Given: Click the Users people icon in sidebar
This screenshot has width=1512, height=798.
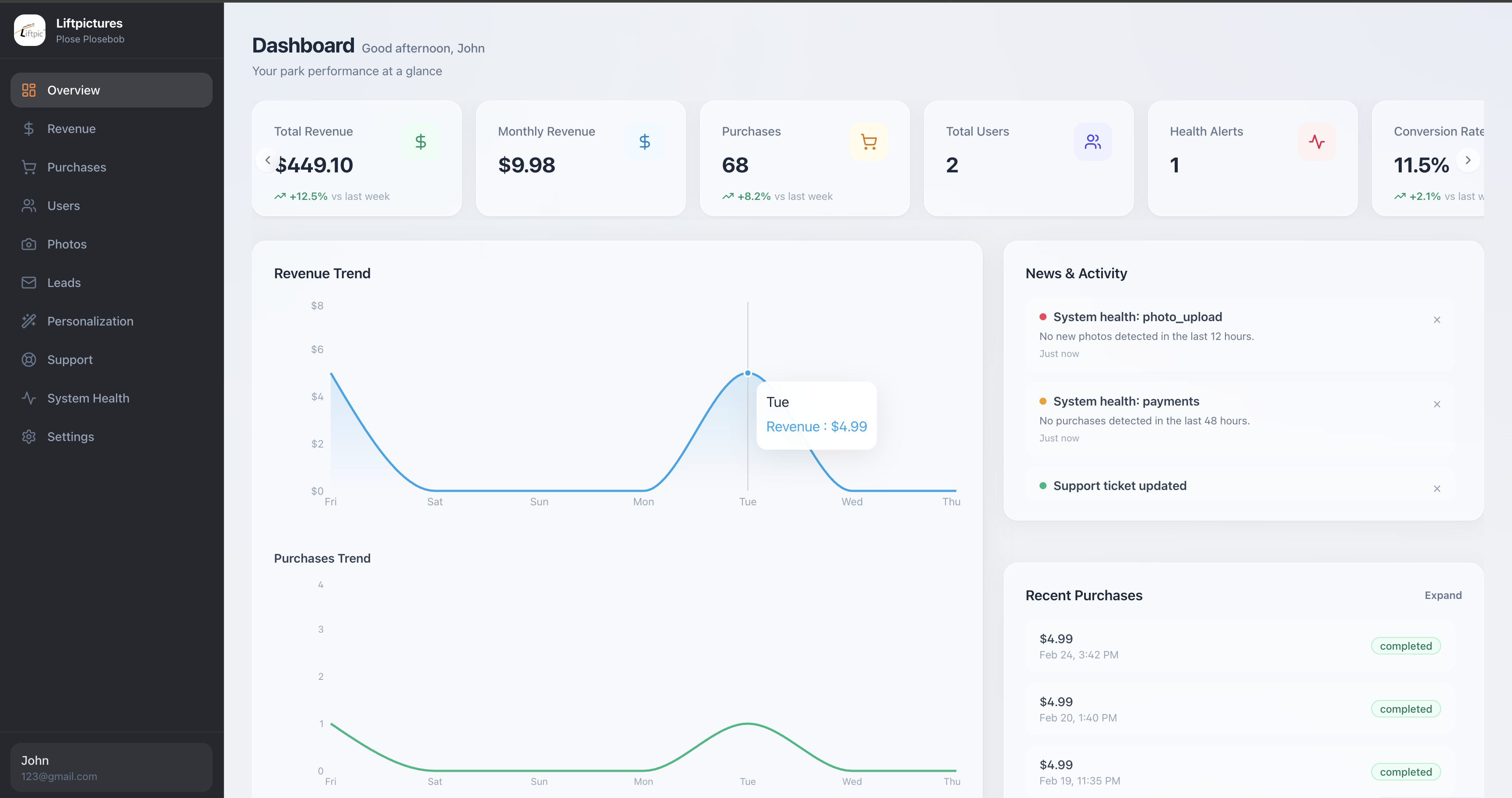Looking at the screenshot, I should pyautogui.click(x=29, y=205).
